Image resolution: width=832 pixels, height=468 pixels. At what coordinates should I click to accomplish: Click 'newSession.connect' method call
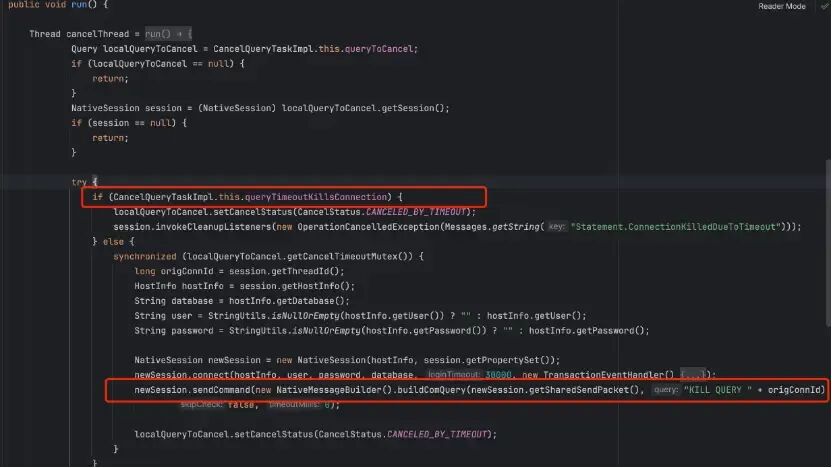(x=181, y=375)
